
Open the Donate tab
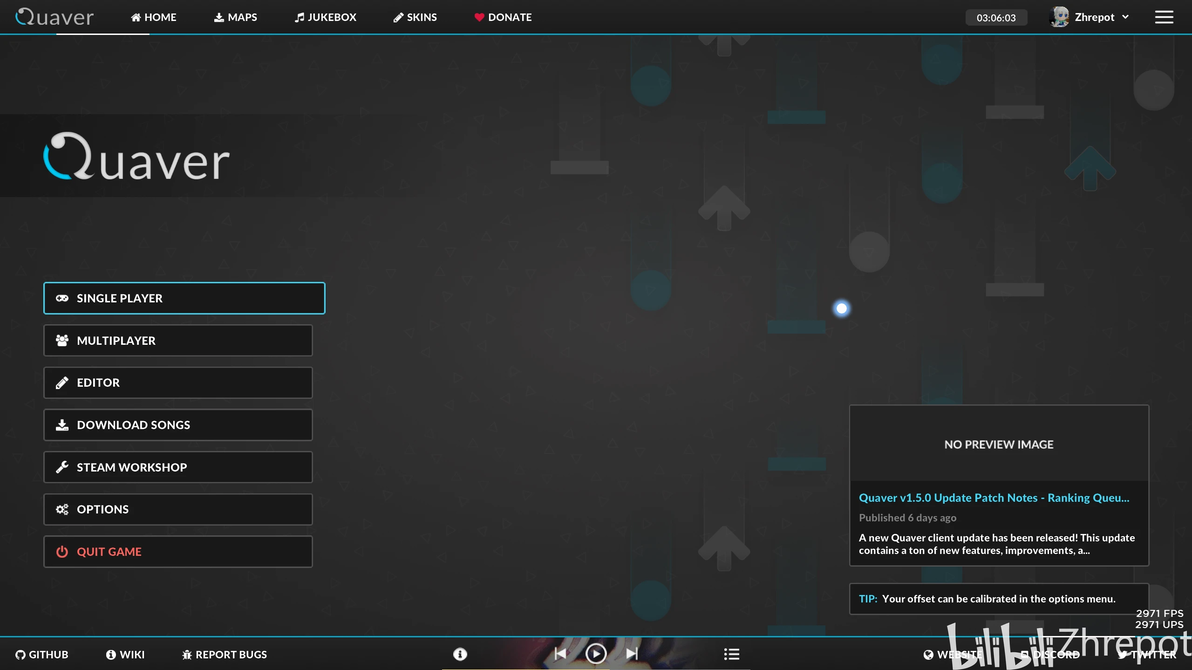point(502,17)
